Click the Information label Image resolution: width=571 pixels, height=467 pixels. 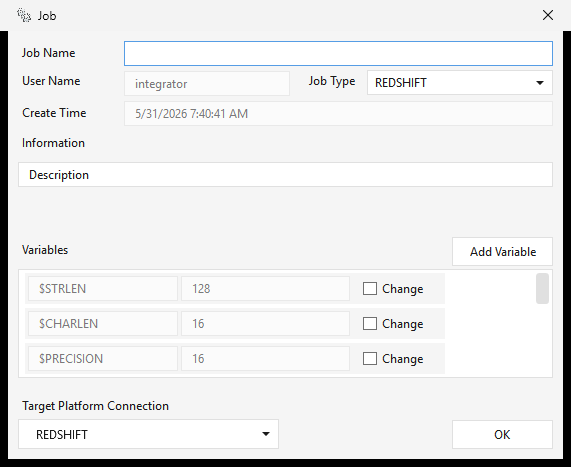click(54, 143)
